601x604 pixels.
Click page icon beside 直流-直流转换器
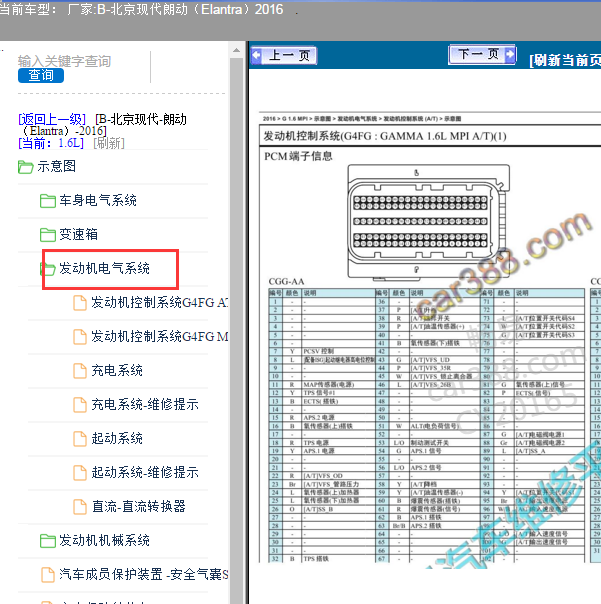pos(80,506)
